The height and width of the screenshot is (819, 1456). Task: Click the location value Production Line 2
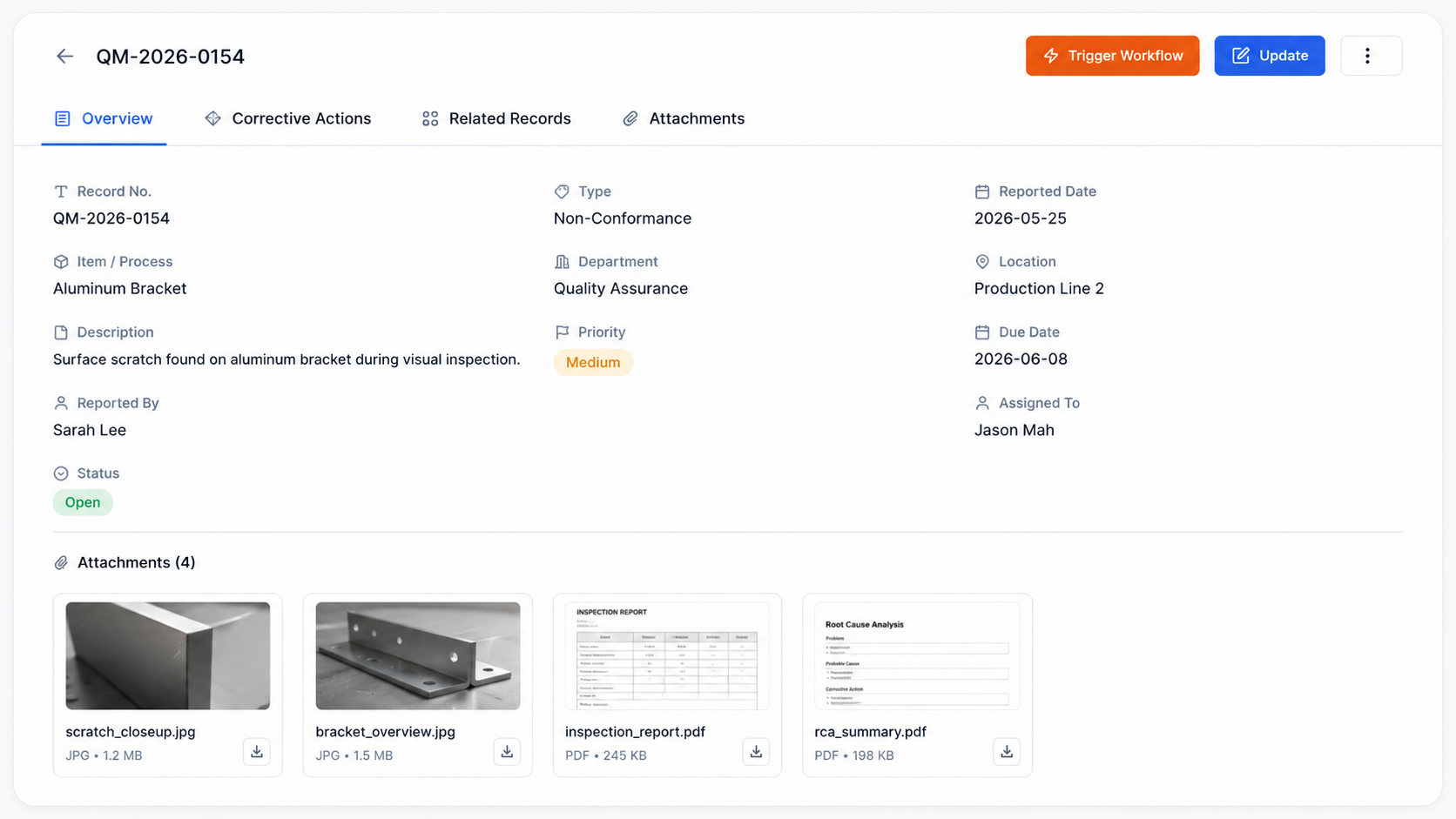pyautogui.click(x=1039, y=289)
